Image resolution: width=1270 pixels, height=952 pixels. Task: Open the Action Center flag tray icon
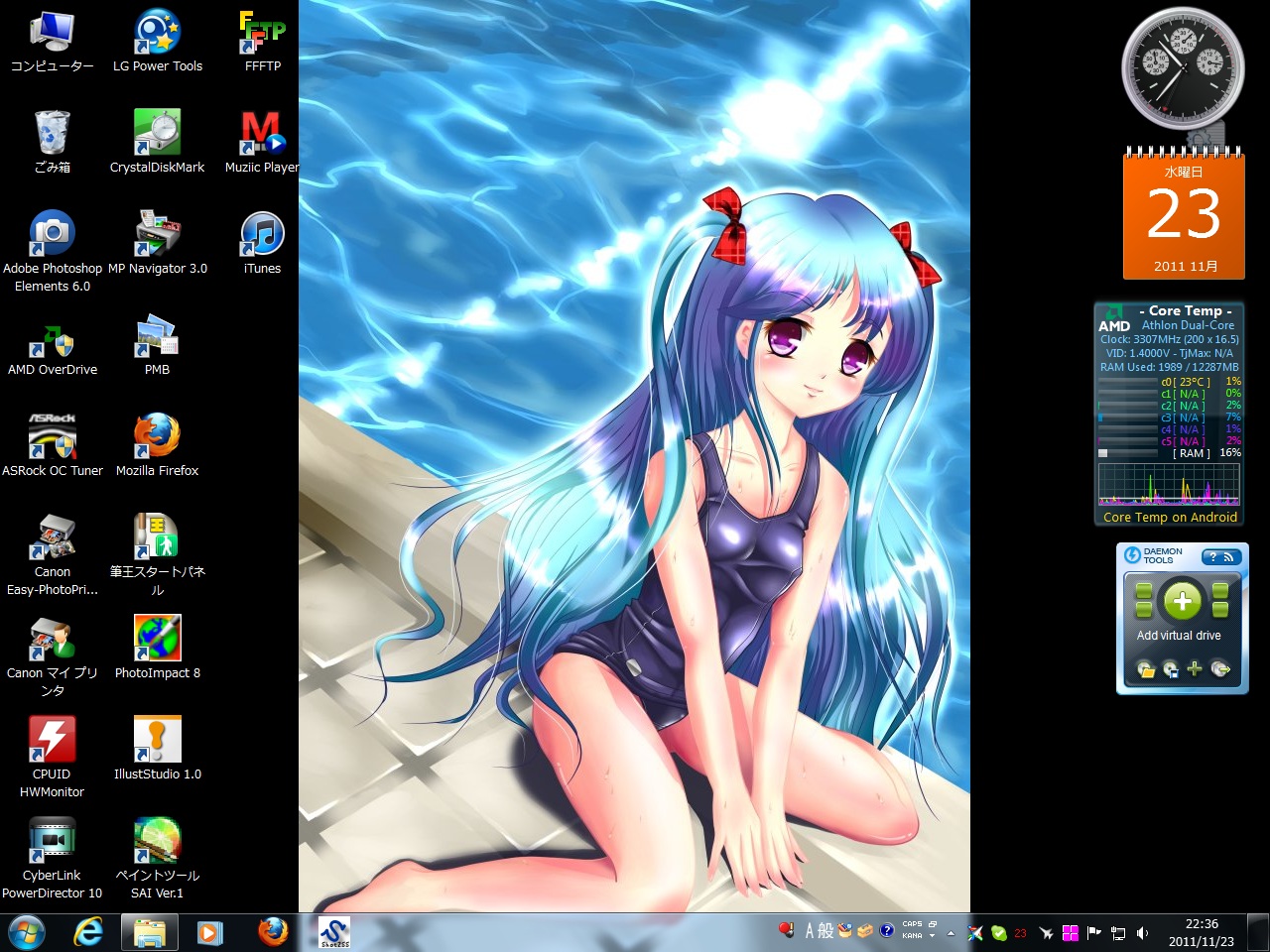click(1094, 933)
